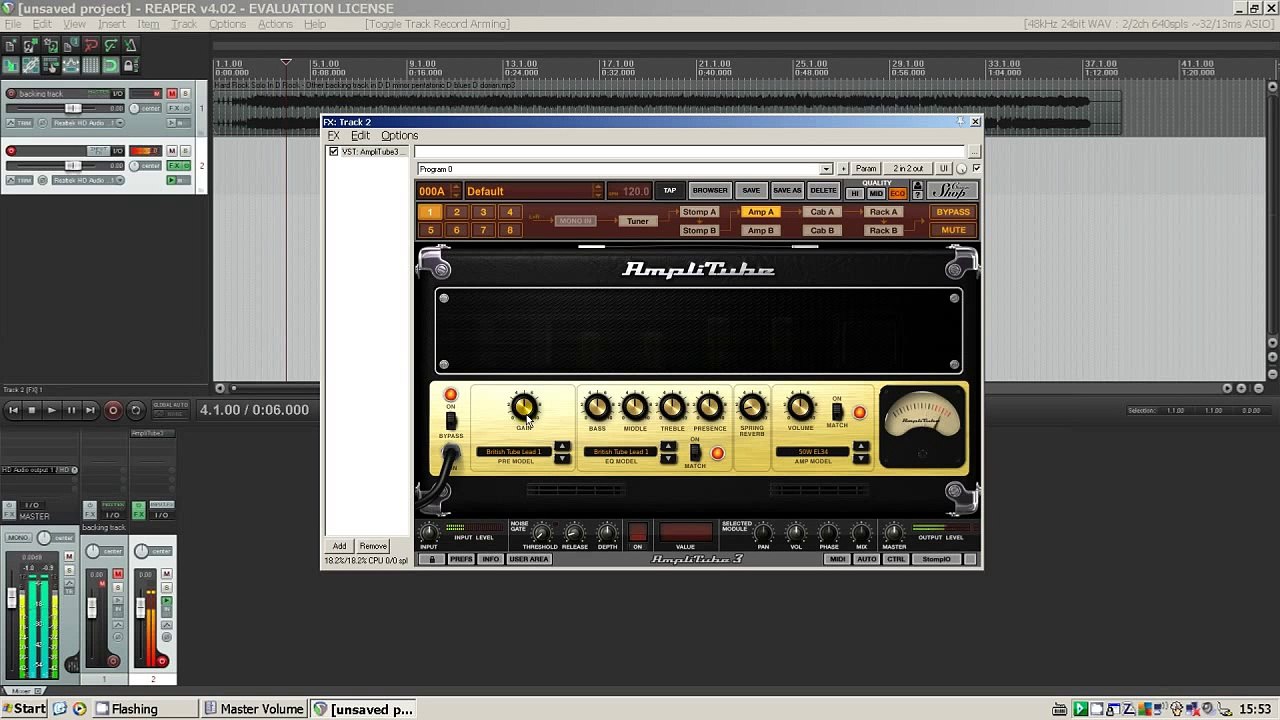Click the amp Gain knob

524,407
